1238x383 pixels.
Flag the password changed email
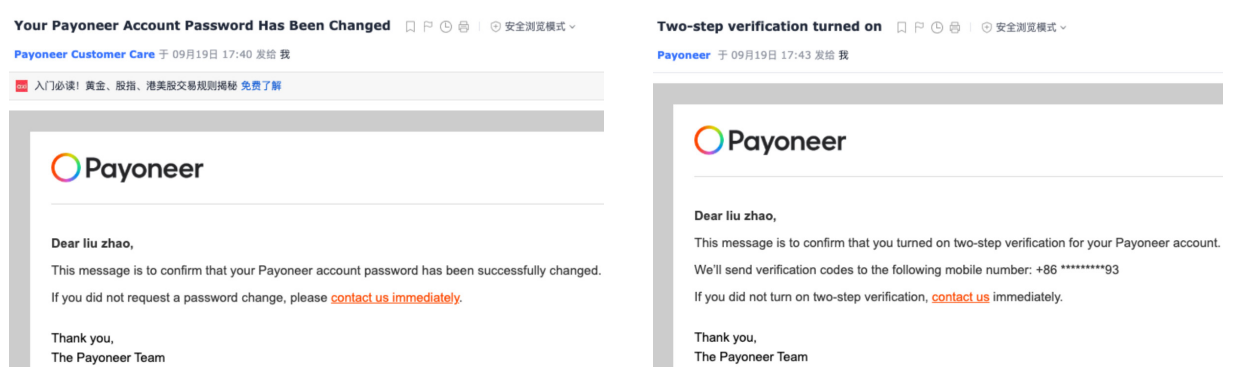point(428,27)
